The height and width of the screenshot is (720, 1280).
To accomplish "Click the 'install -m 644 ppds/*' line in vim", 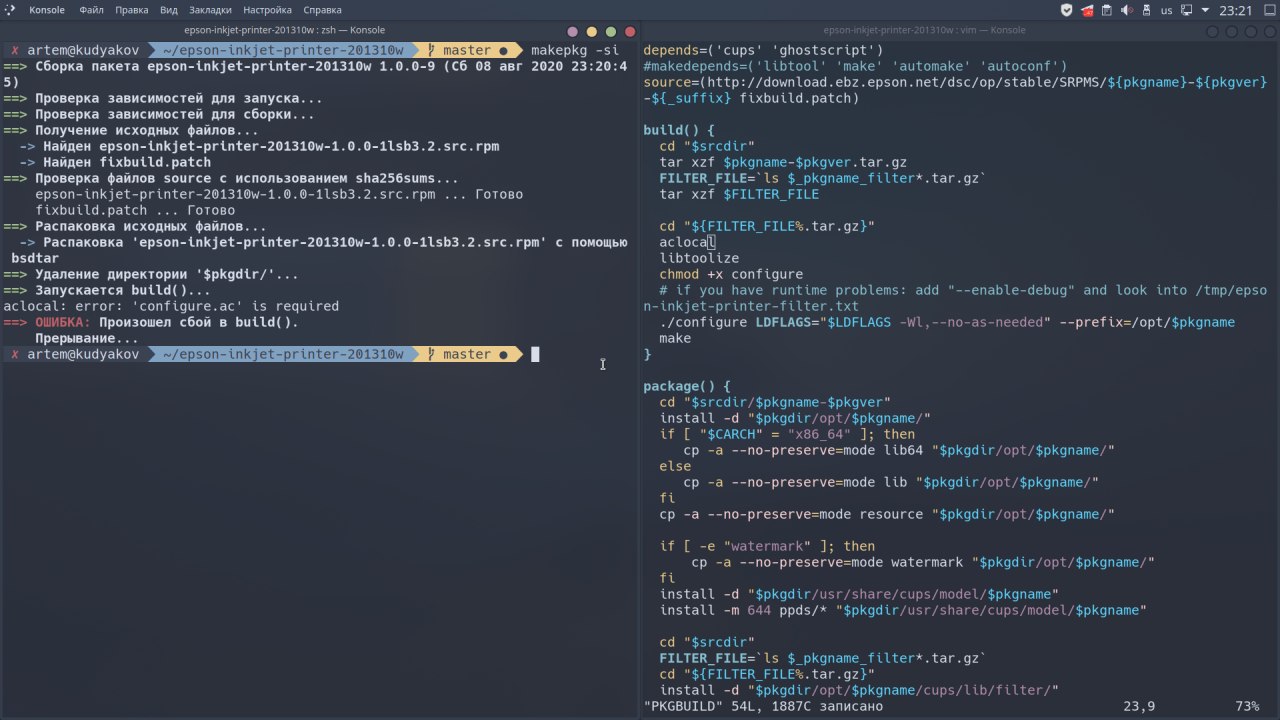I will point(903,610).
